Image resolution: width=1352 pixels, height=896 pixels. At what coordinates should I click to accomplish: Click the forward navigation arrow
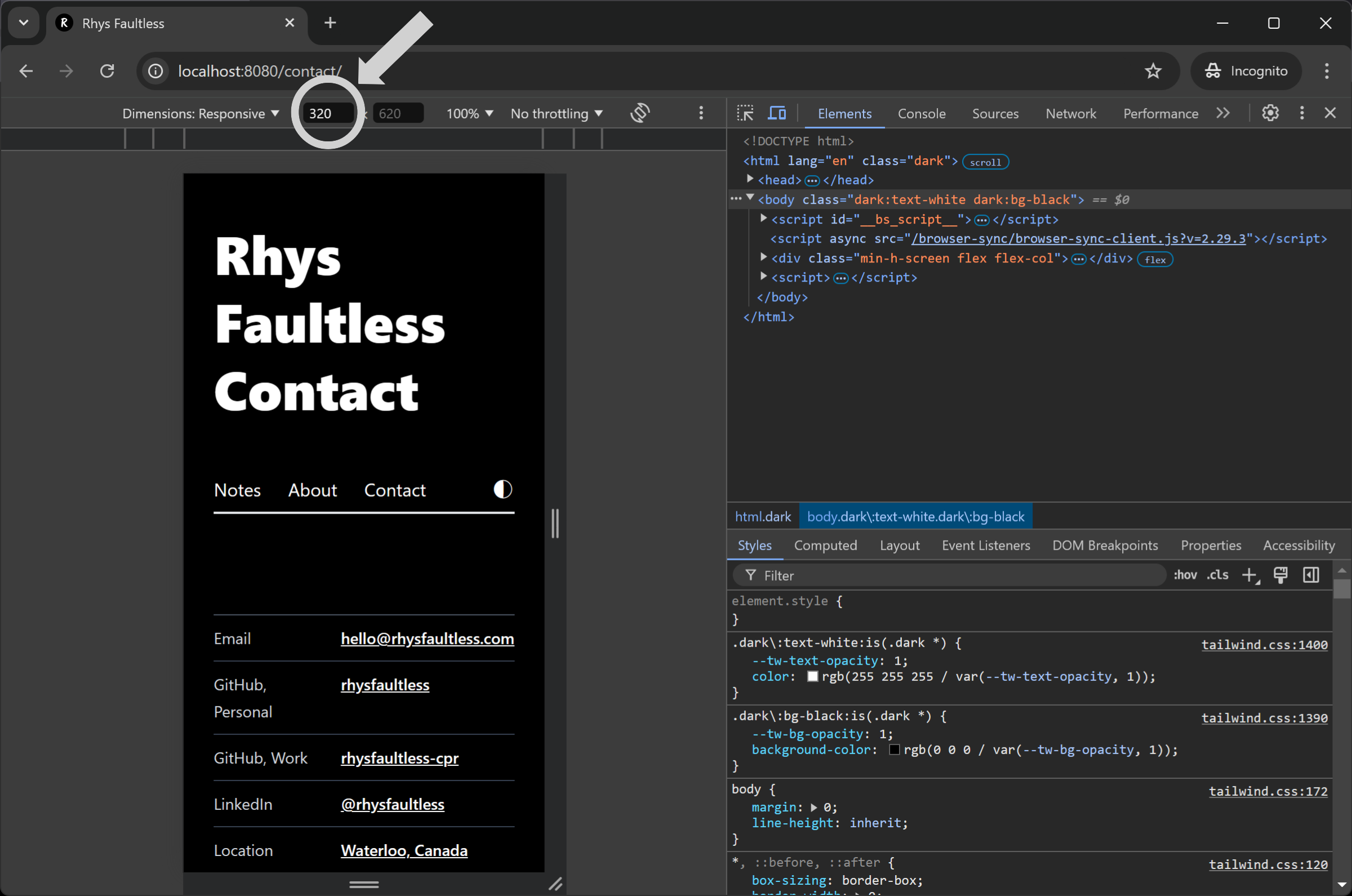point(66,71)
